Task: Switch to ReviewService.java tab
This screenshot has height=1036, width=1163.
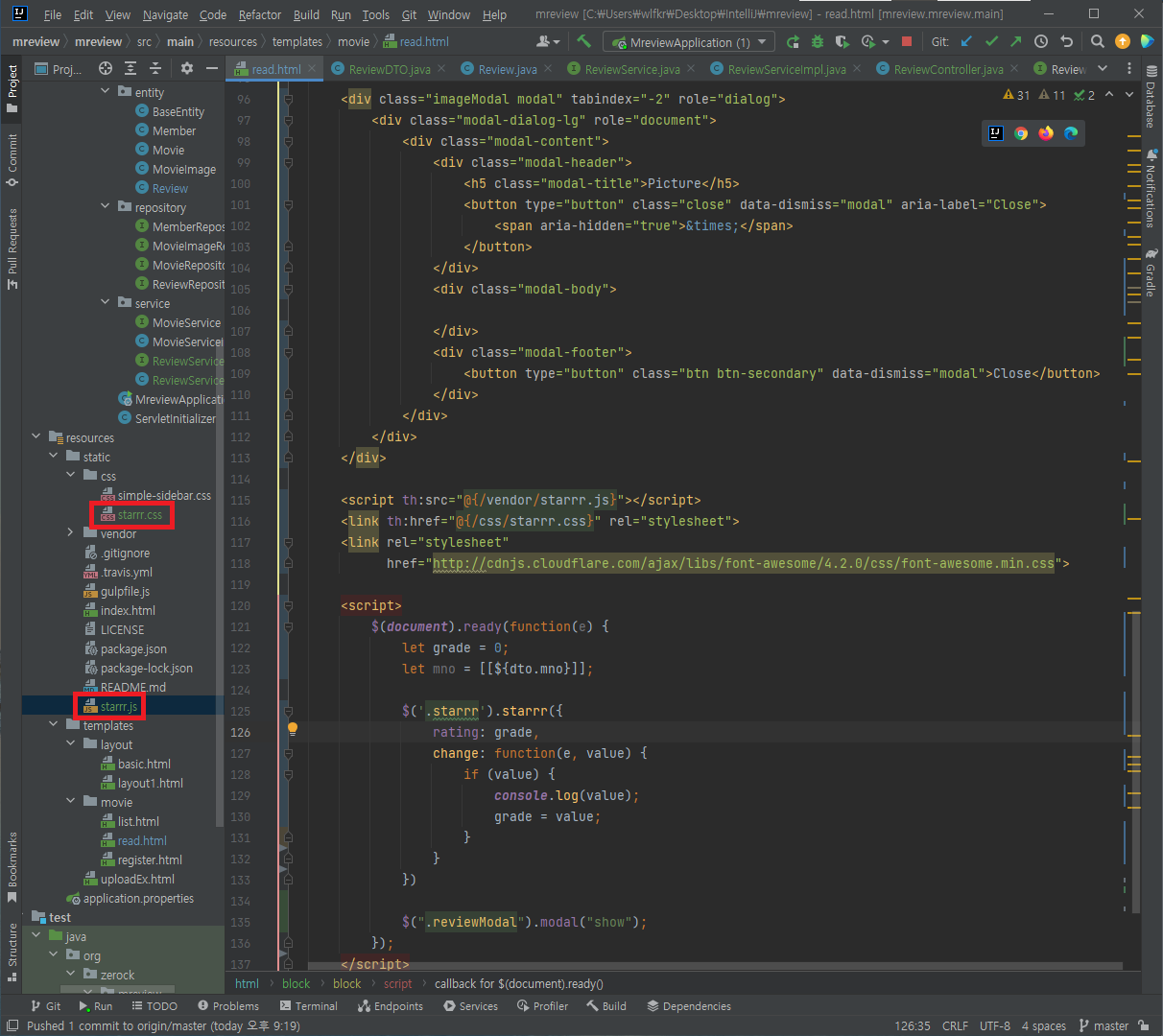Action: point(632,69)
